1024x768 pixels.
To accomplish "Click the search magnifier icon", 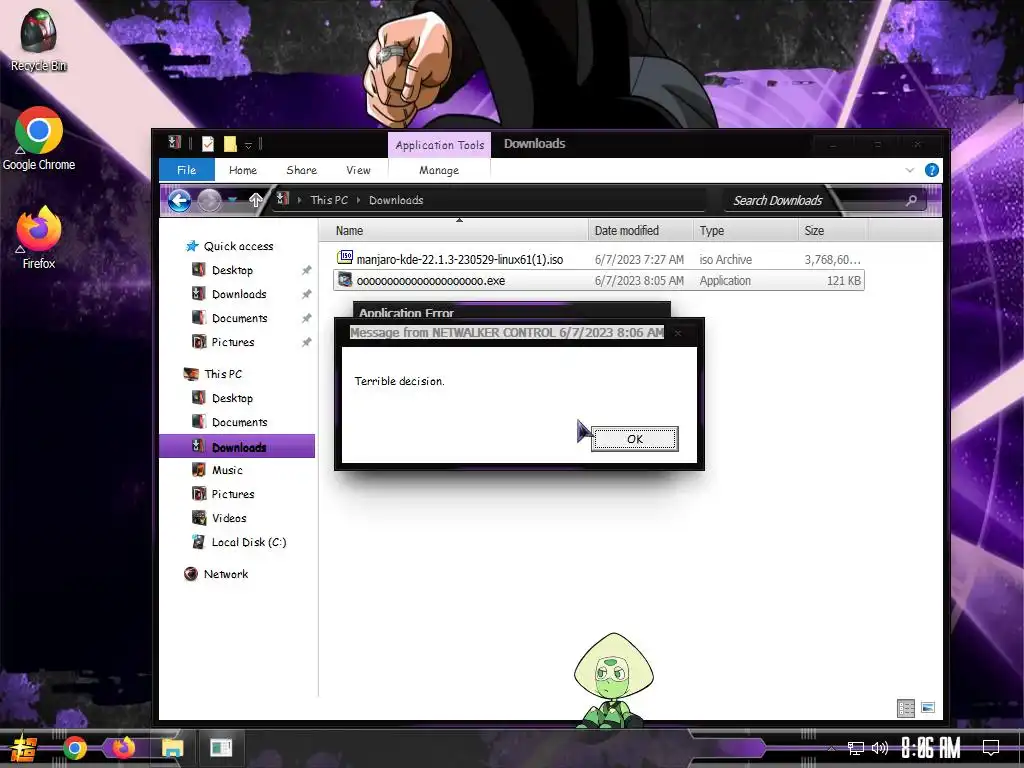I will [911, 200].
